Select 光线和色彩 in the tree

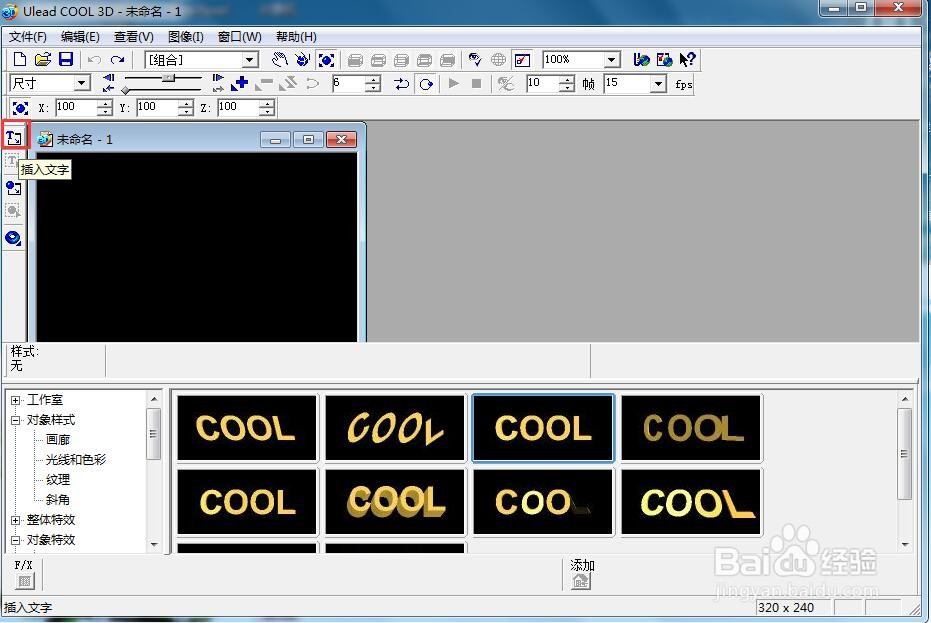(x=76, y=460)
